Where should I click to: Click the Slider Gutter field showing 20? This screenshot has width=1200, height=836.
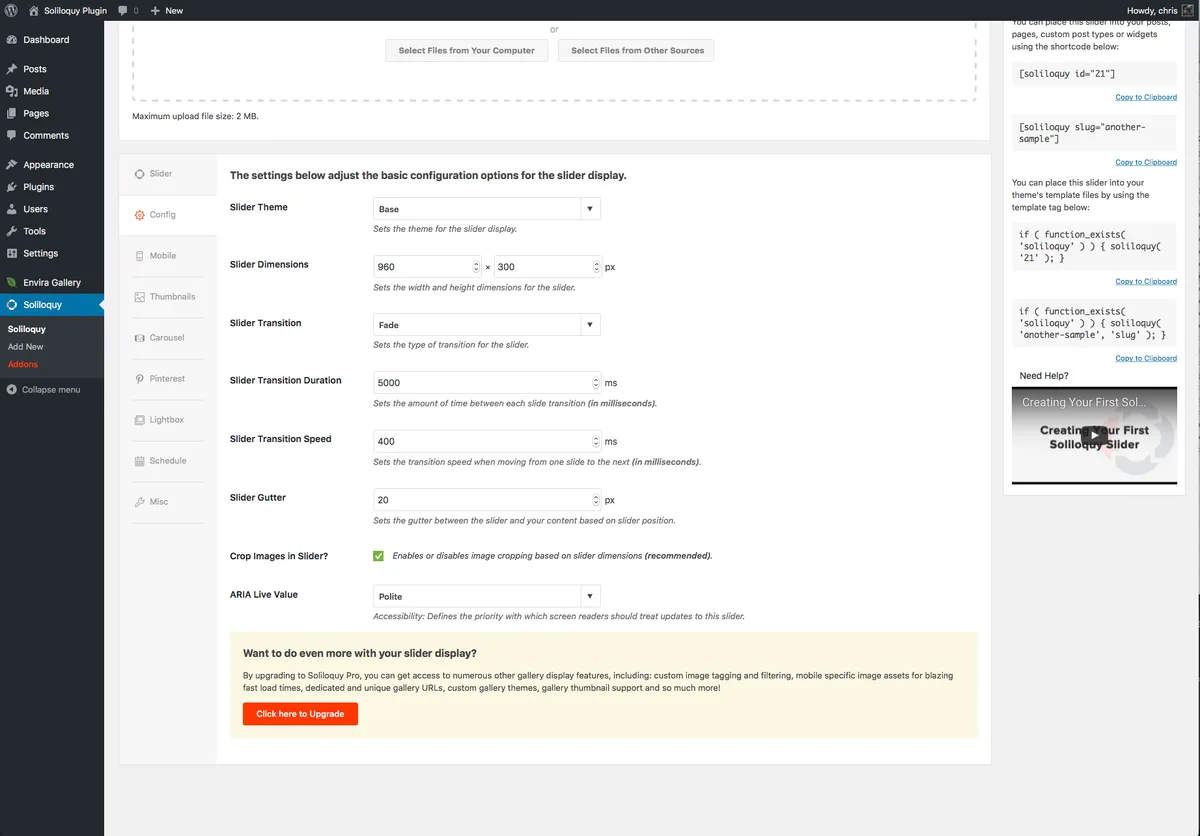coord(488,499)
